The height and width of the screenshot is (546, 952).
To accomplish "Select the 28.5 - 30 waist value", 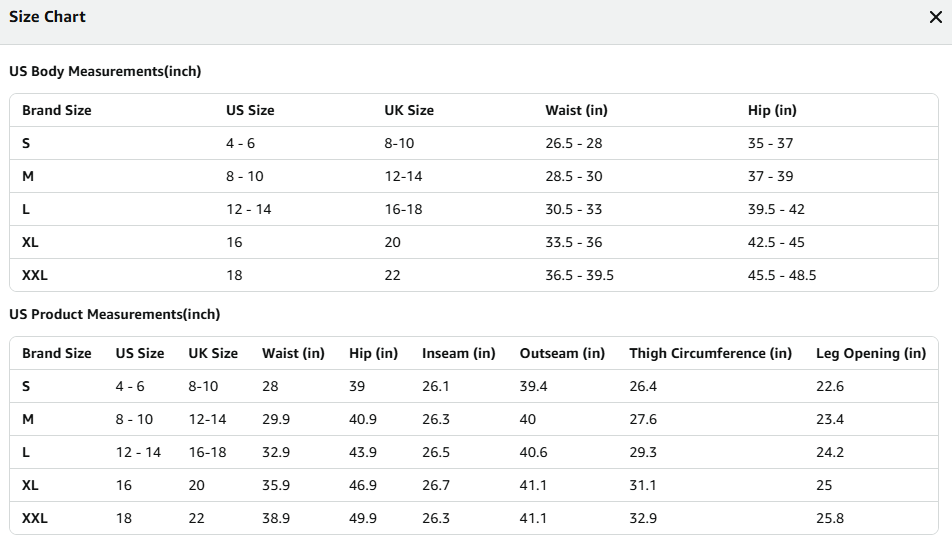I will [573, 176].
